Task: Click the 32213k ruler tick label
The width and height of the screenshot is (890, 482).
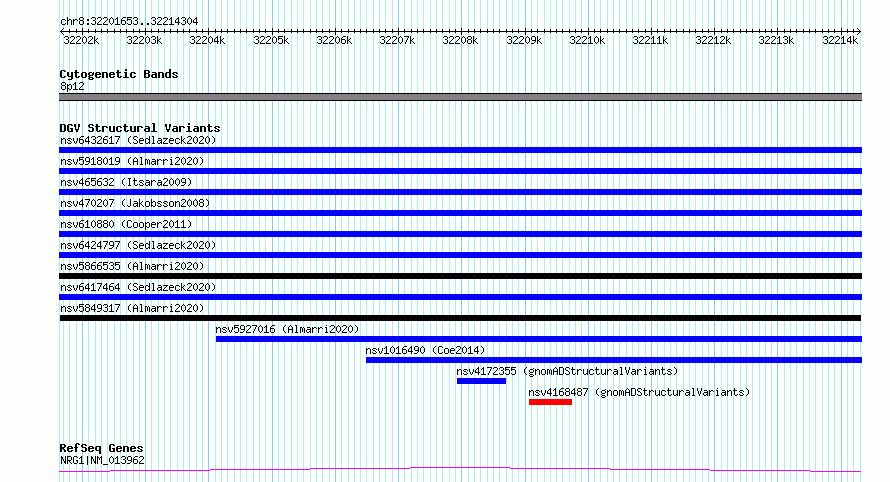Action: pyautogui.click(x=776, y=41)
